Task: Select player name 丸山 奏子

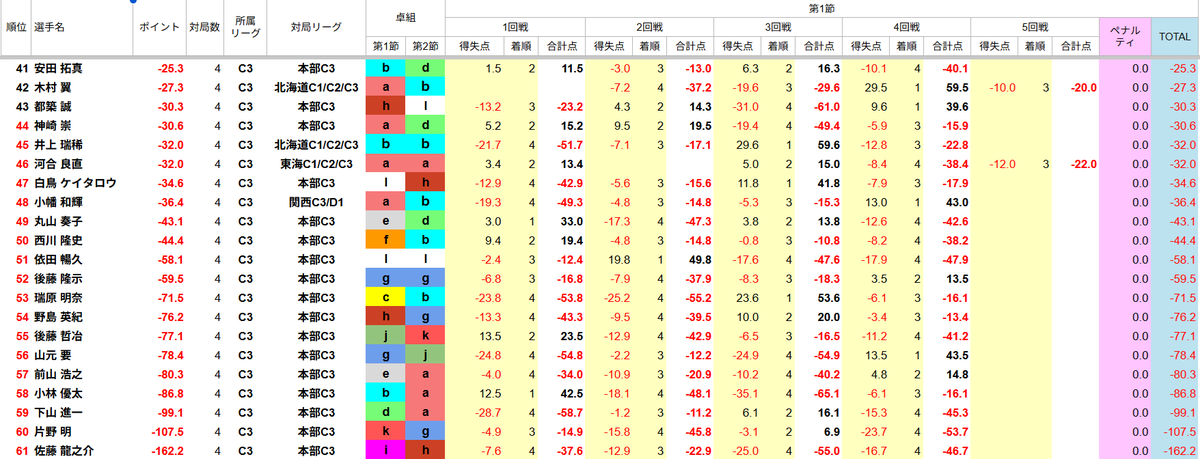Action: coord(58,220)
